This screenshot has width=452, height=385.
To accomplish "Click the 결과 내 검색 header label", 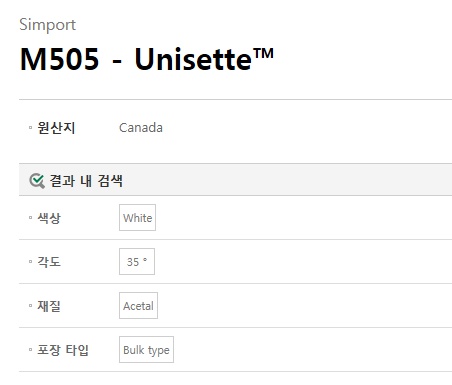I will [86, 181].
